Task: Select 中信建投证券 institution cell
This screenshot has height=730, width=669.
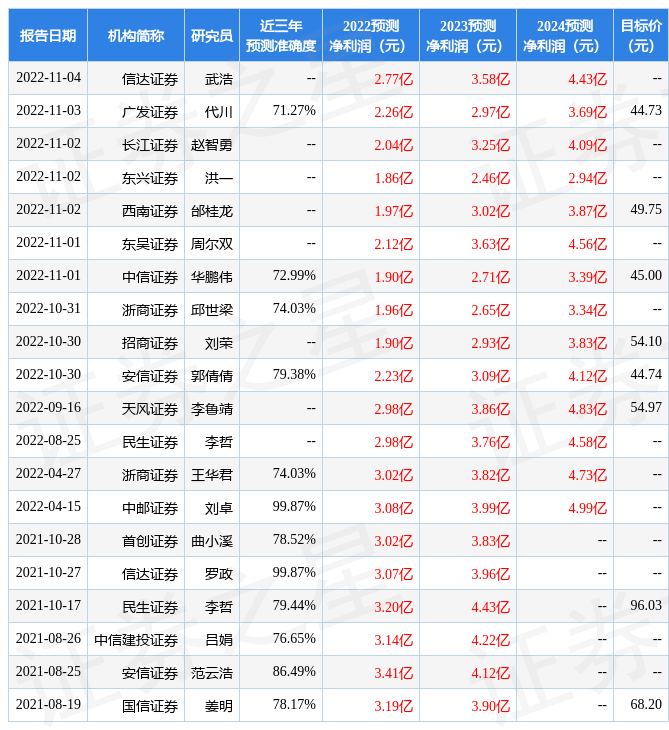Action: pyautogui.click(x=136, y=641)
